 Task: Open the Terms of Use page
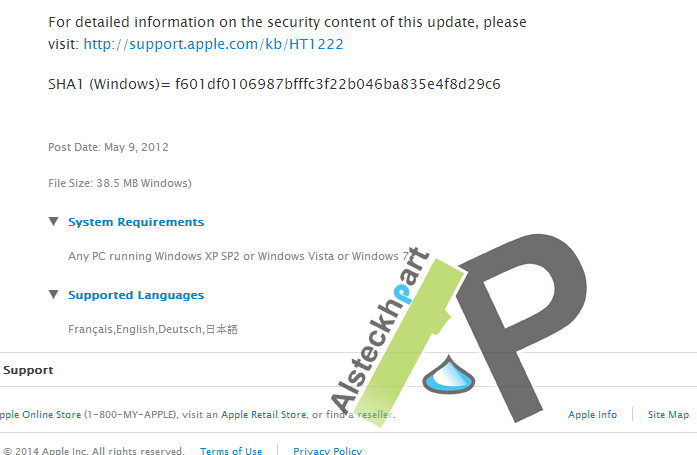click(x=231, y=450)
